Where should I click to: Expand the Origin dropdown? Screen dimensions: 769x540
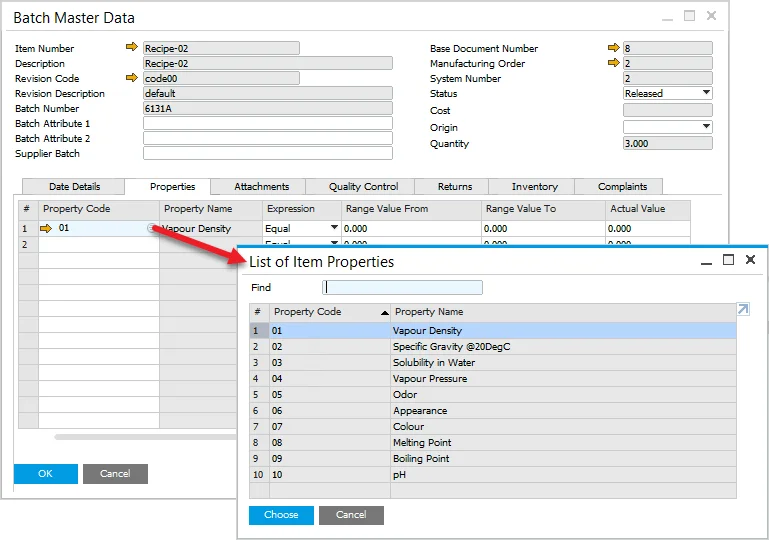pyautogui.click(x=706, y=127)
